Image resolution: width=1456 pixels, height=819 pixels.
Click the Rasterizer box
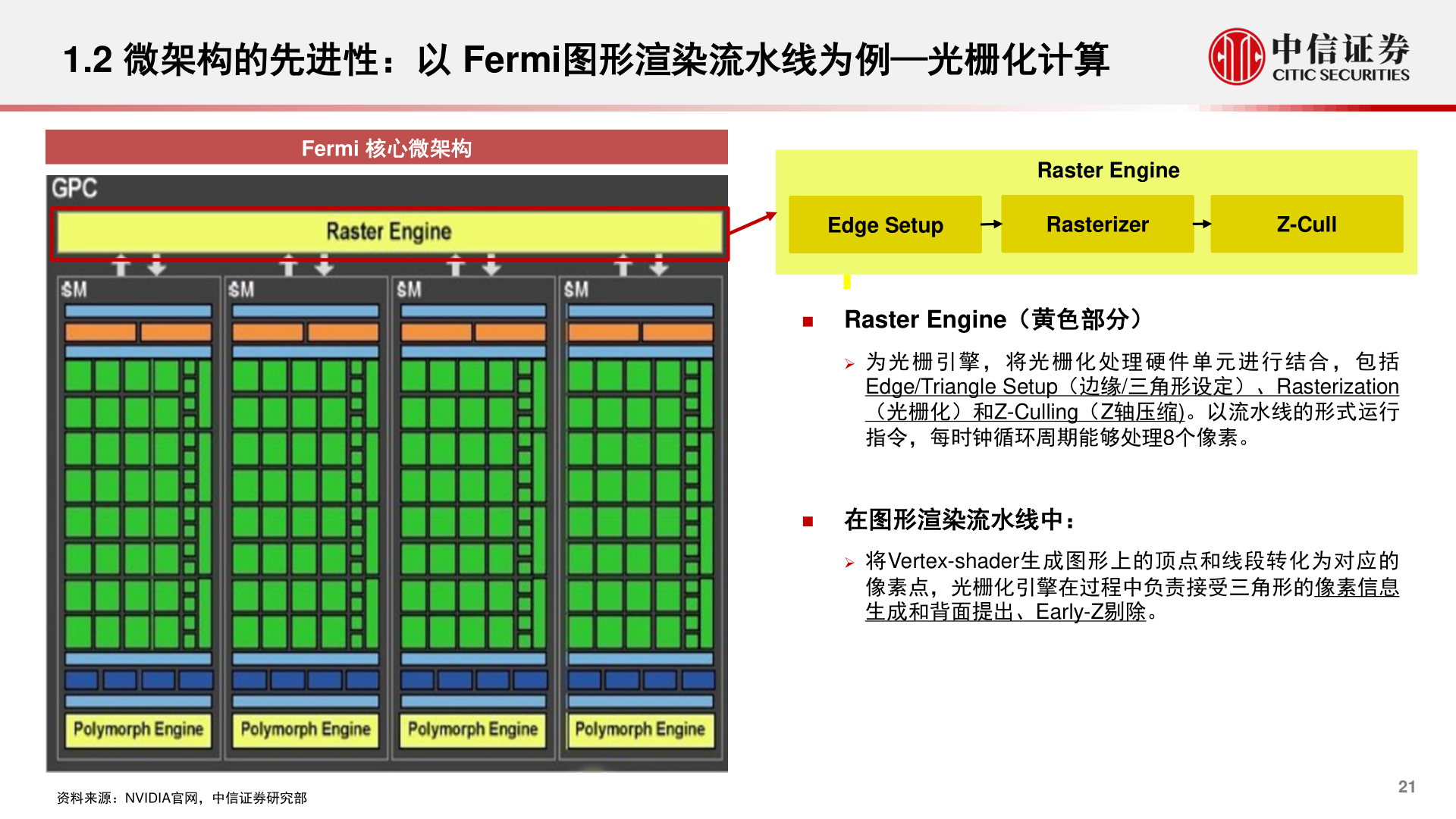coord(1097,224)
